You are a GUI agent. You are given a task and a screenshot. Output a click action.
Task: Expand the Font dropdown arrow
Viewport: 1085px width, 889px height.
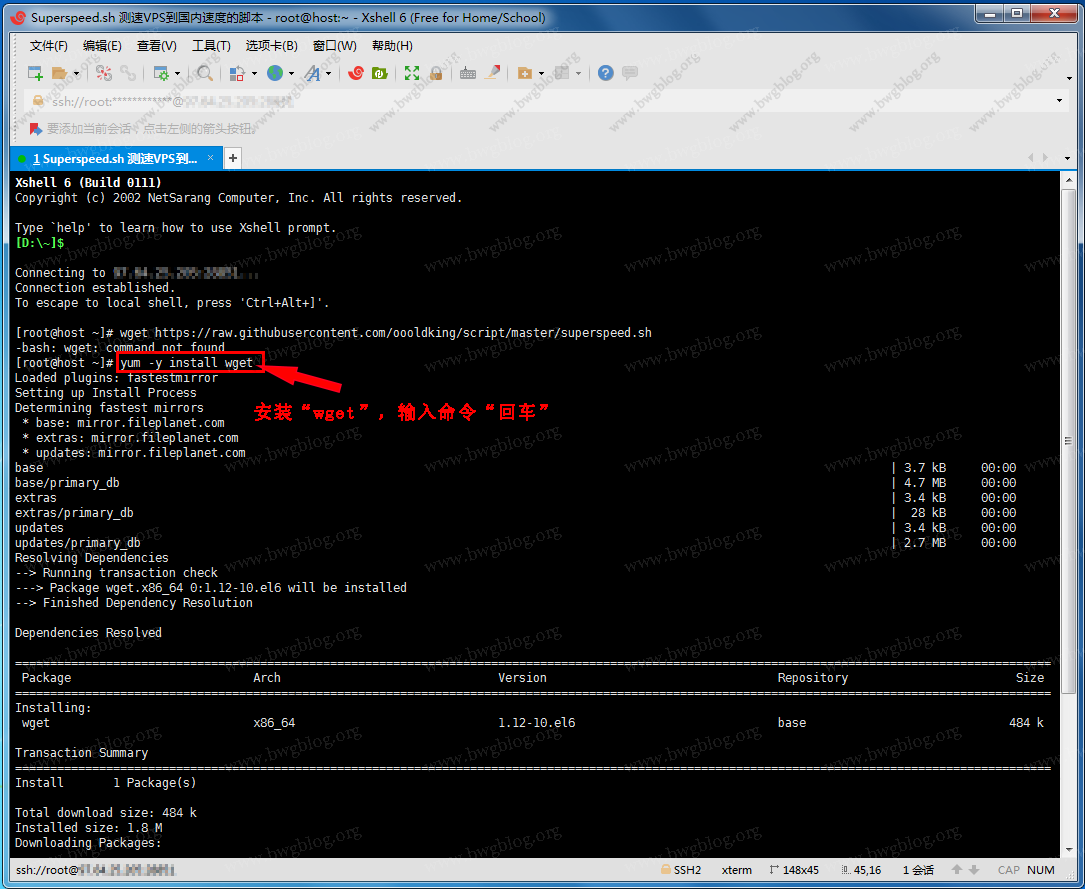328,73
